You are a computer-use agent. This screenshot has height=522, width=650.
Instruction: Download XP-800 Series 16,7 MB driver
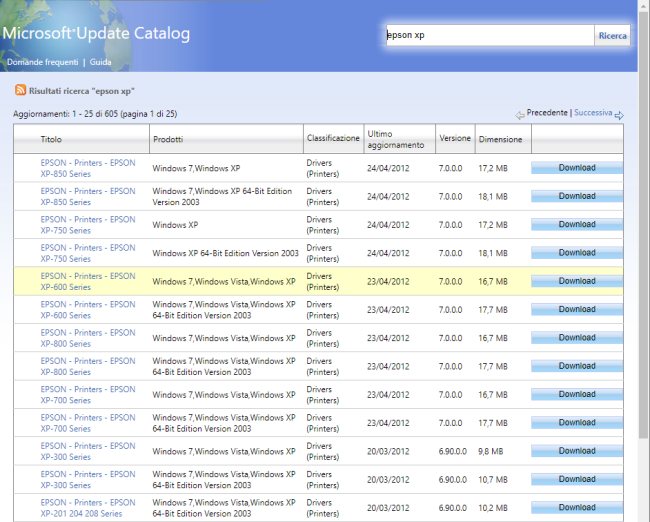pos(577,337)
